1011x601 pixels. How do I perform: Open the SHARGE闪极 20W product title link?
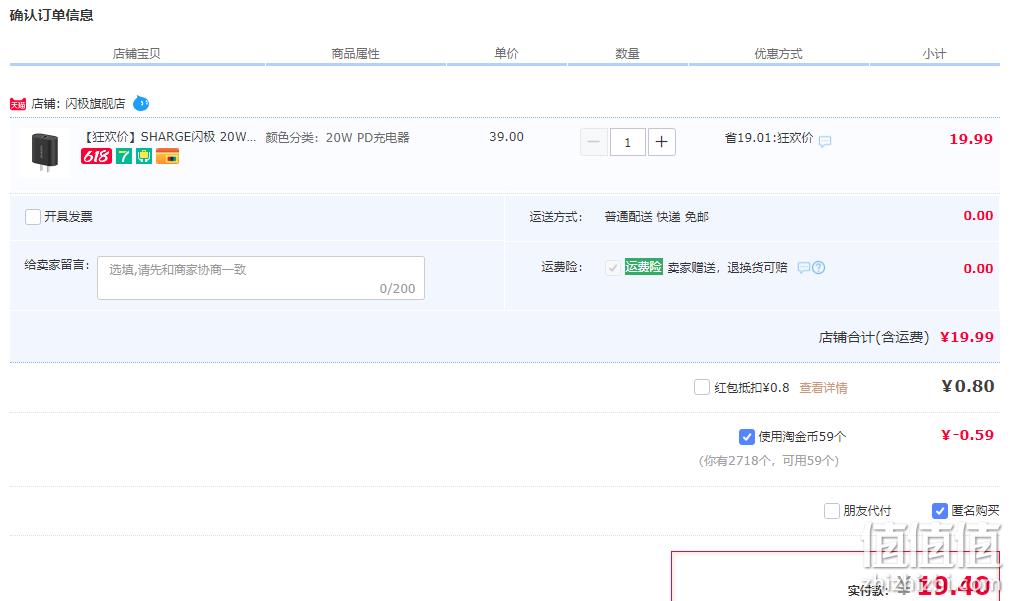170,137
